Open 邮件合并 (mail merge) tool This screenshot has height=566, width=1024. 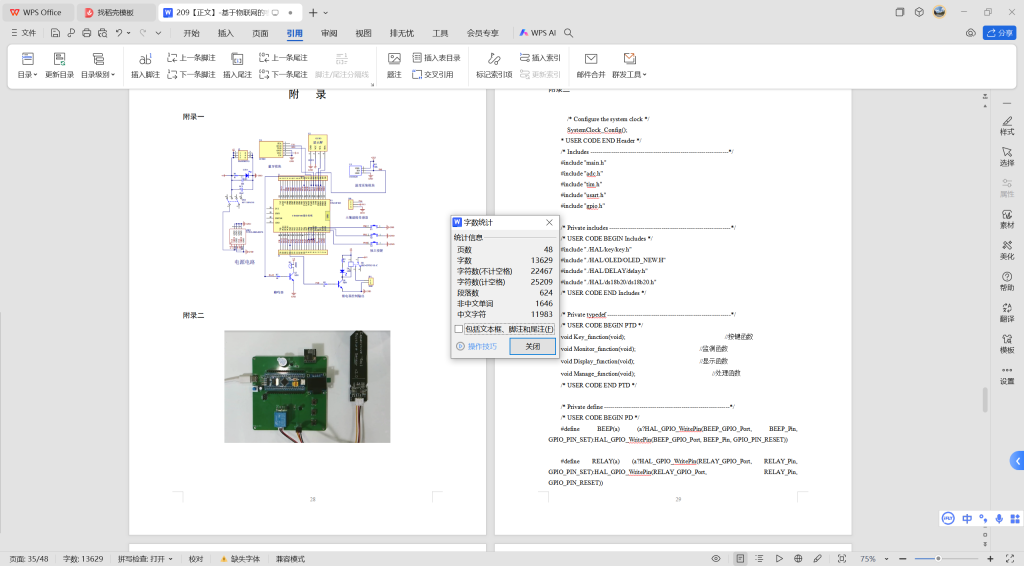591,60
